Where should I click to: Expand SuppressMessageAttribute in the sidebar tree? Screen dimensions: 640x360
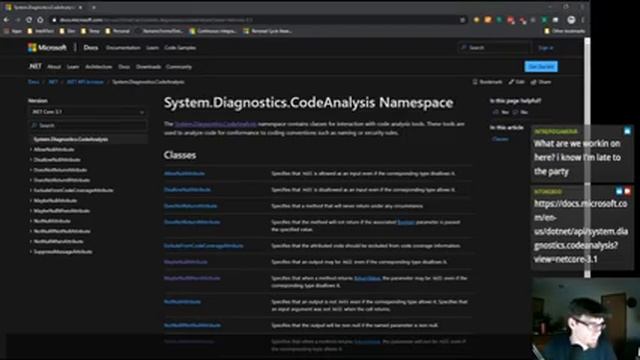tap(31, 252)
